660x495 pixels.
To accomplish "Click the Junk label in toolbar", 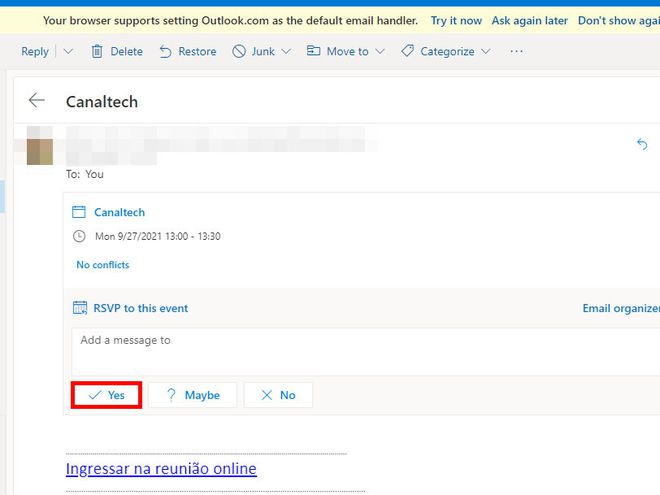I will point(263,51).
